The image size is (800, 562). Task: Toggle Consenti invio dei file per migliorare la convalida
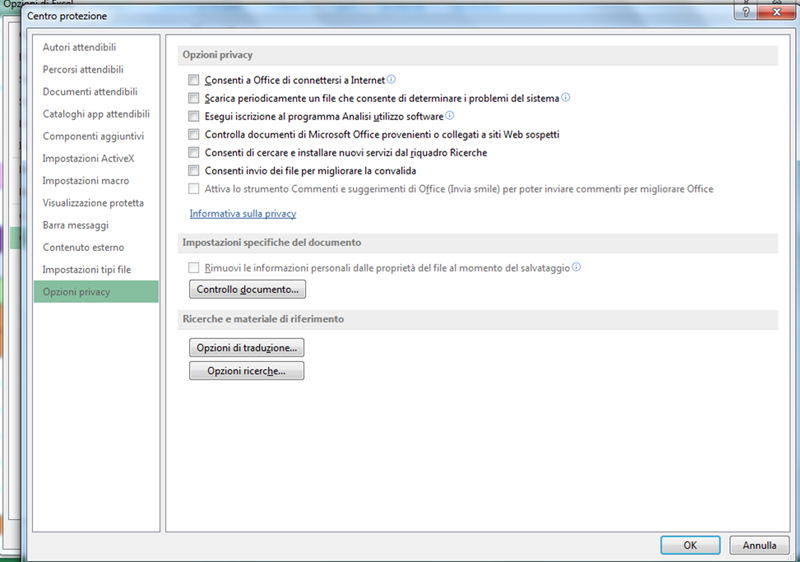tap(193, 170)
